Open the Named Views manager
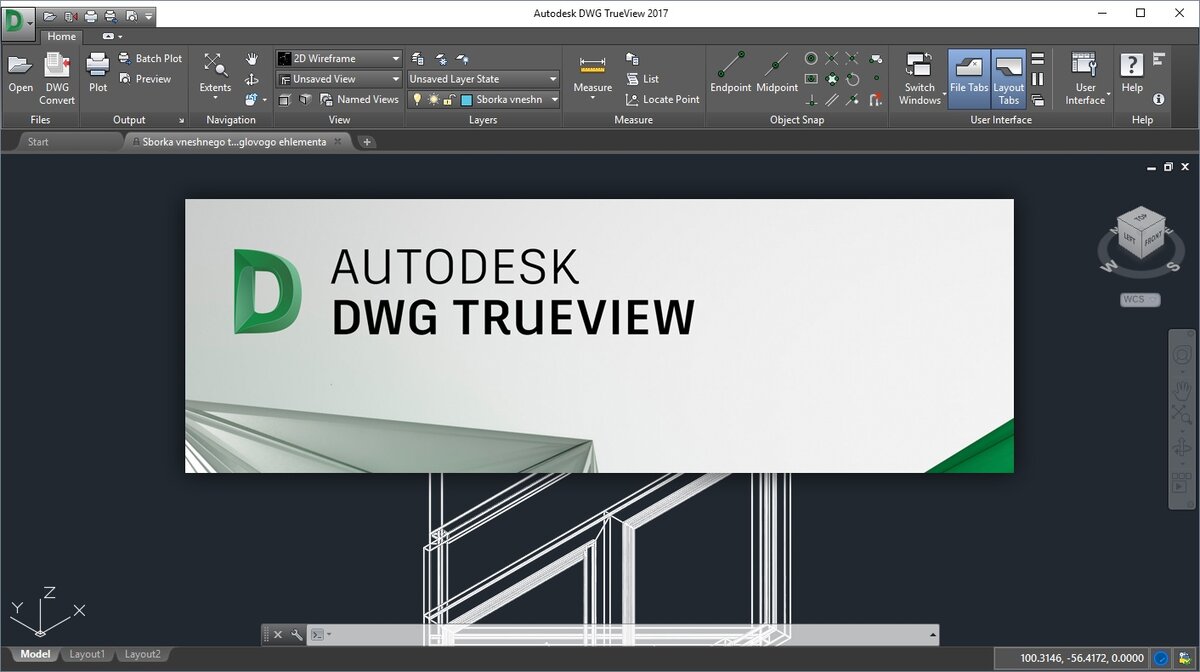The height and width of the screenshot is (672, 1200). 359,100
